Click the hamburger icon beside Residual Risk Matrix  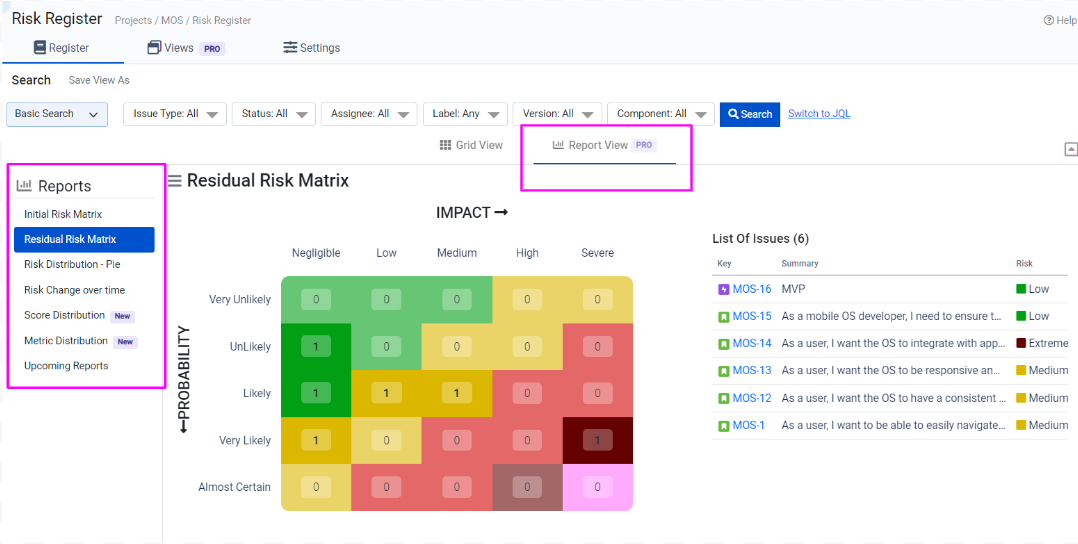[174, 181]
